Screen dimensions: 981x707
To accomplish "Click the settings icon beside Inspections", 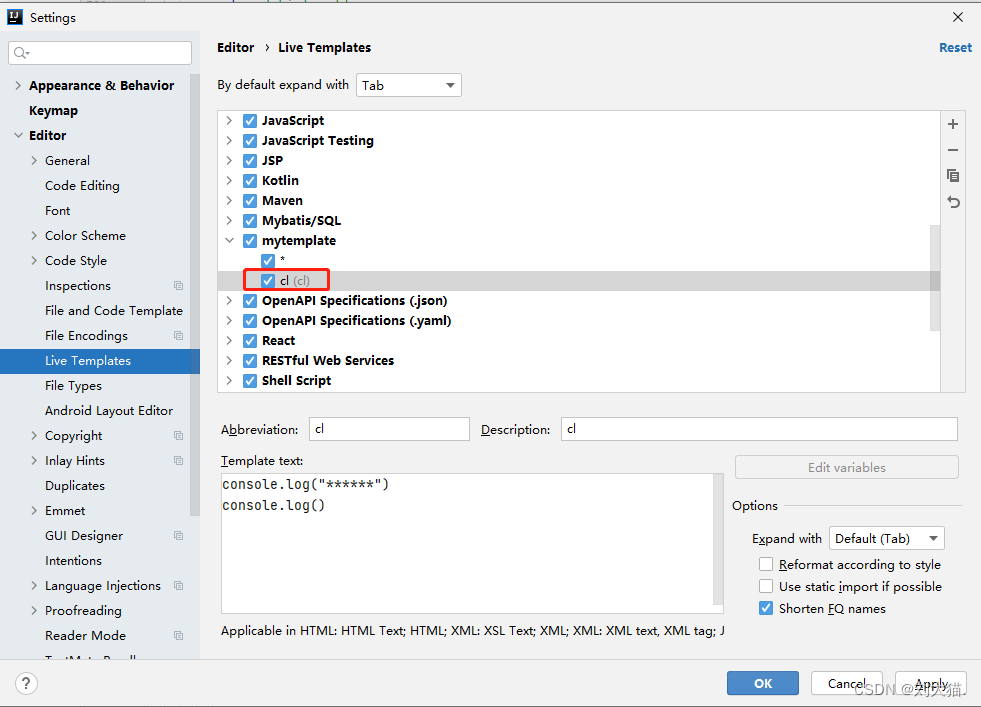I will click(178, 286).
